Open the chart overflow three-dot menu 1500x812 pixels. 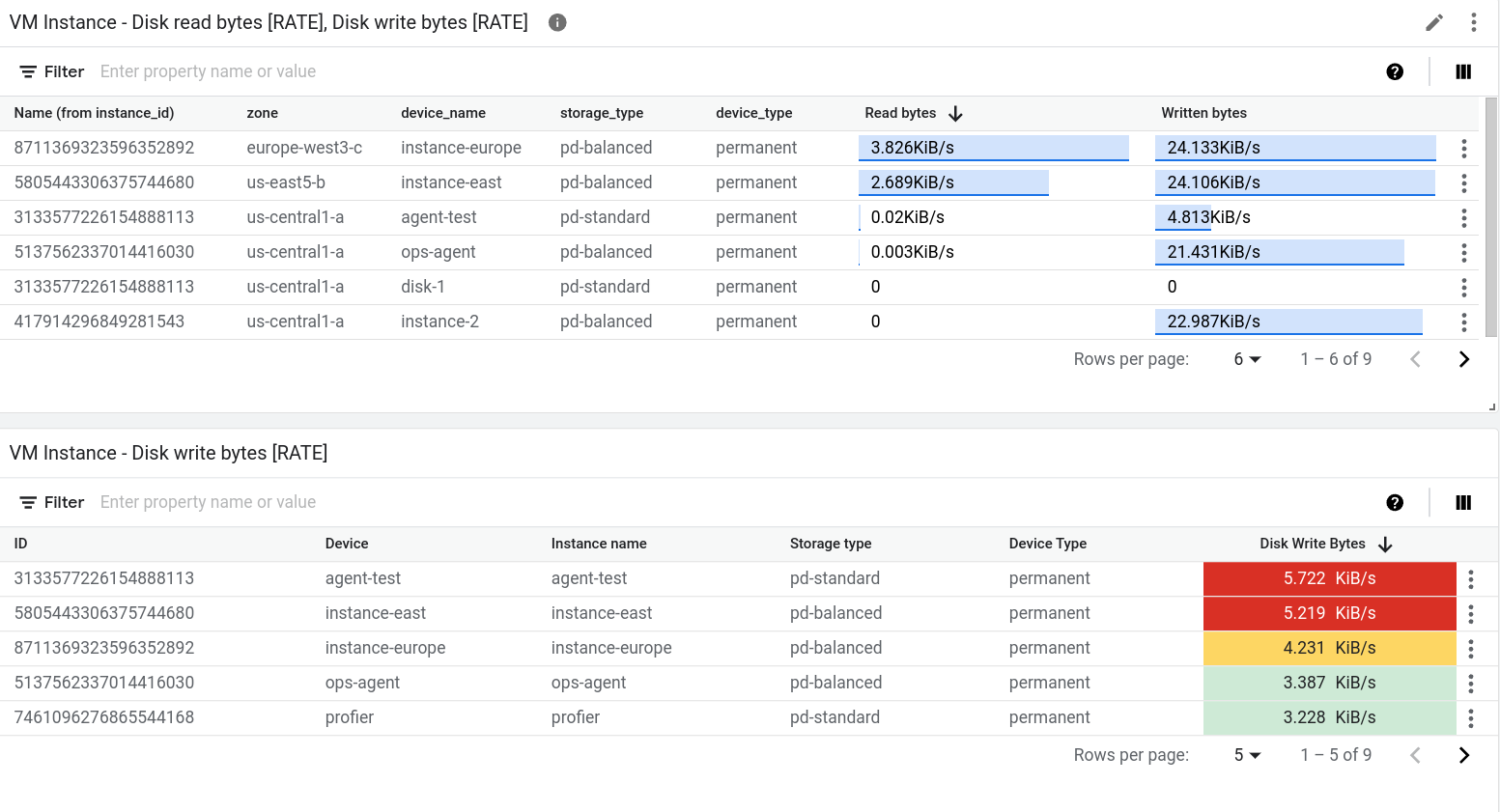click(x=1473, y=22)
